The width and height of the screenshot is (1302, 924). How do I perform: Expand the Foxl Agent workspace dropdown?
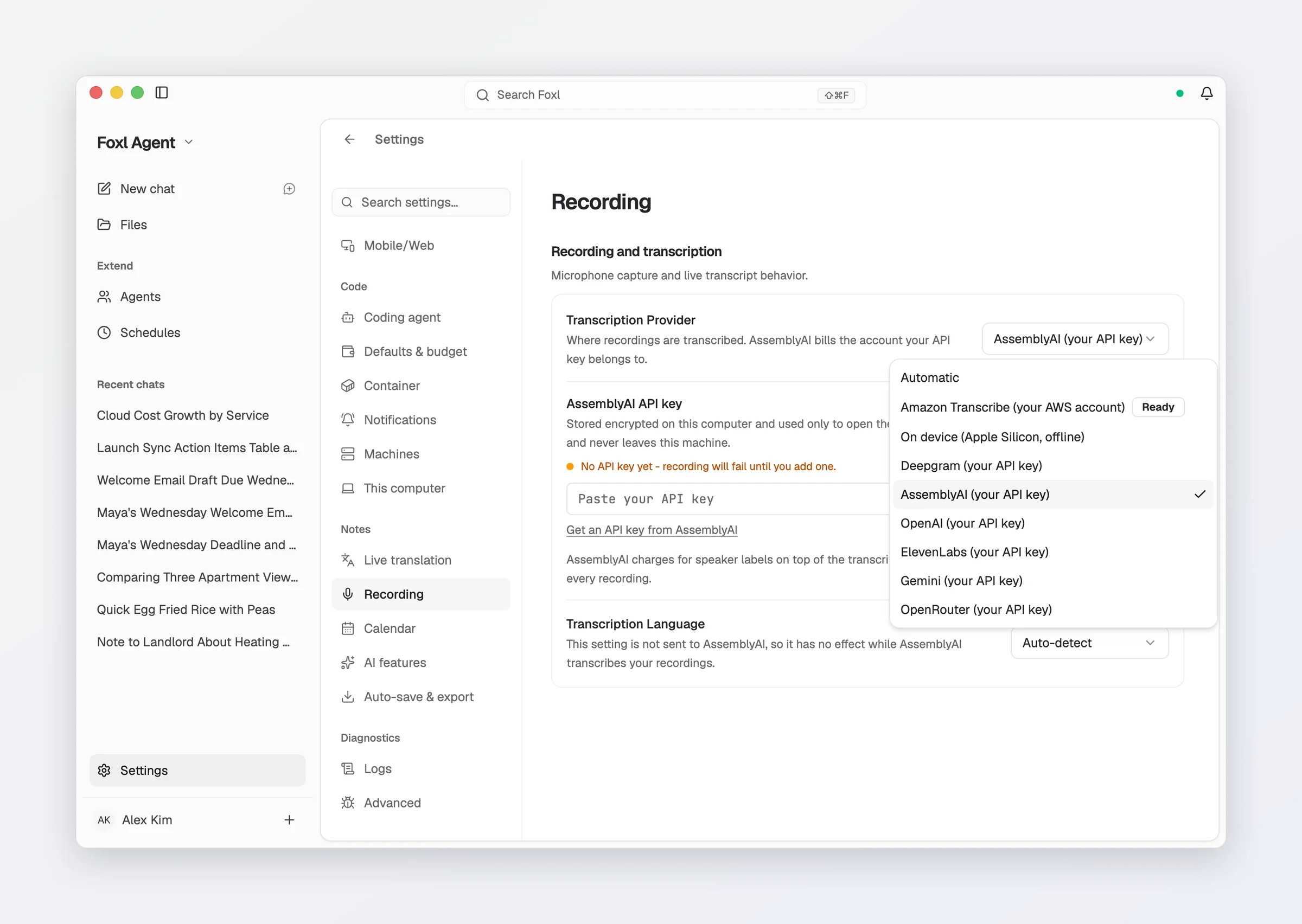coord(145,142)
